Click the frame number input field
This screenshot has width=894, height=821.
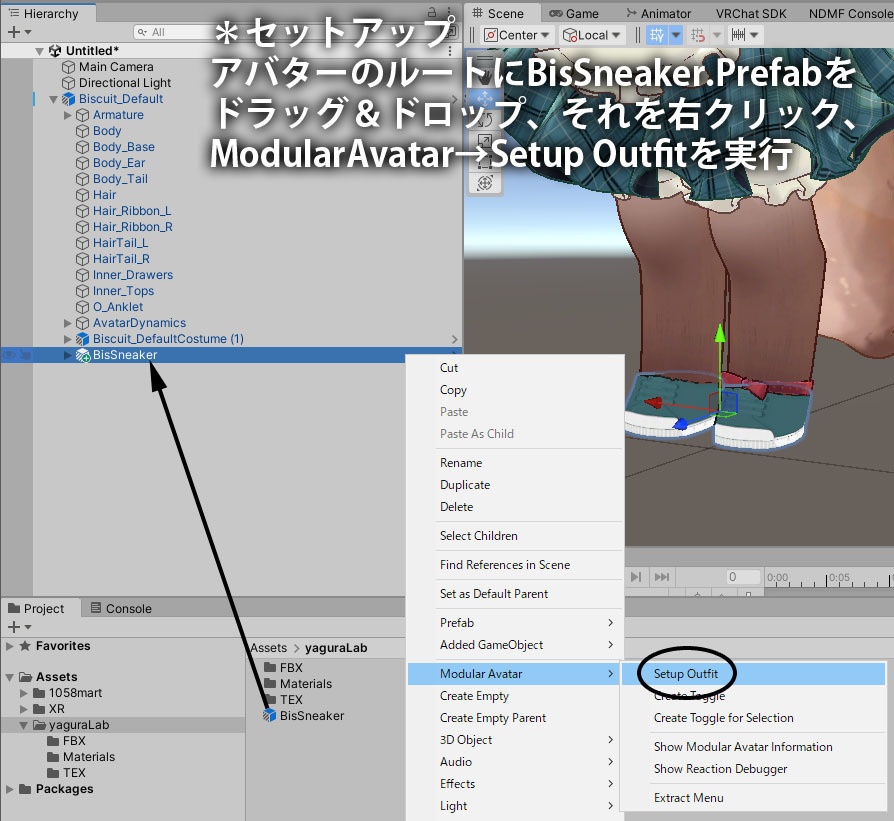[x=741, y=575]
